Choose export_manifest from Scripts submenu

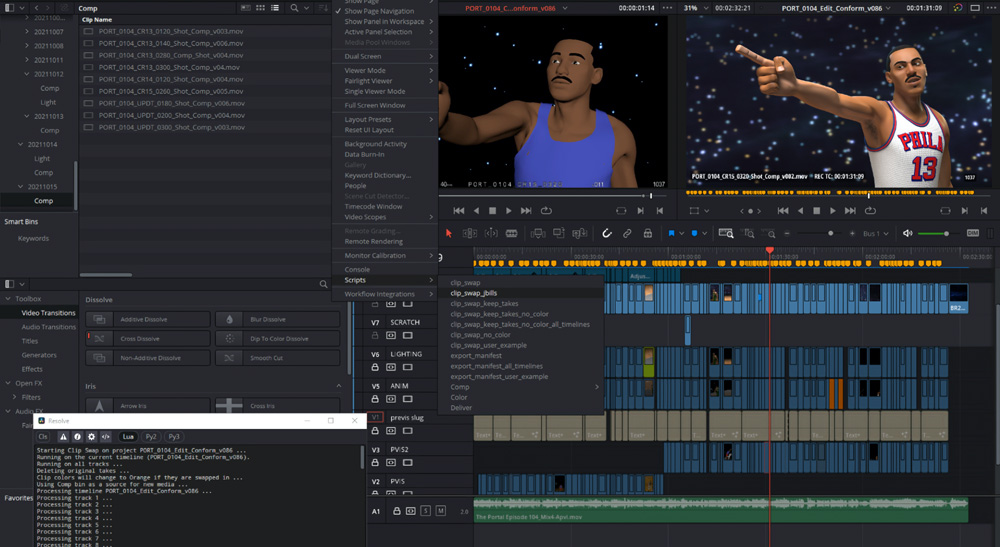476,356
